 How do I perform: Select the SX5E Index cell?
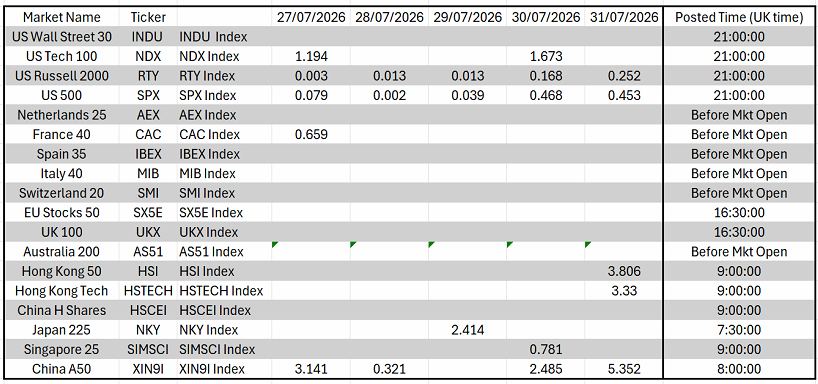224,212
